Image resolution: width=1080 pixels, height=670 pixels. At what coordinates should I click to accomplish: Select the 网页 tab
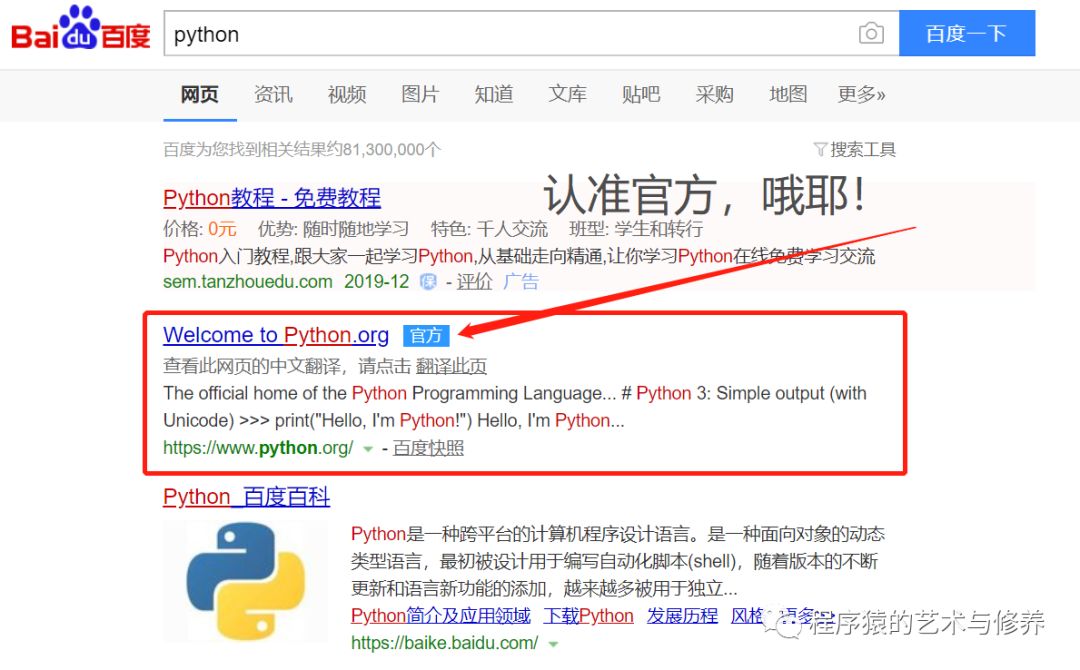(x=200, y=94)
